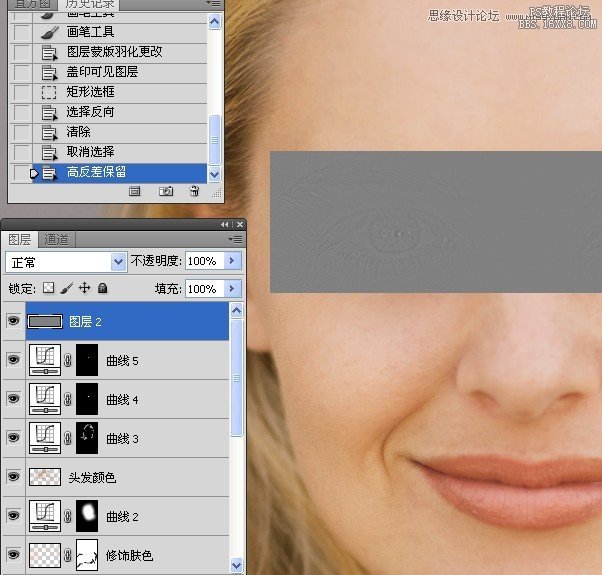Select history state 选择反向

[120, 112]
